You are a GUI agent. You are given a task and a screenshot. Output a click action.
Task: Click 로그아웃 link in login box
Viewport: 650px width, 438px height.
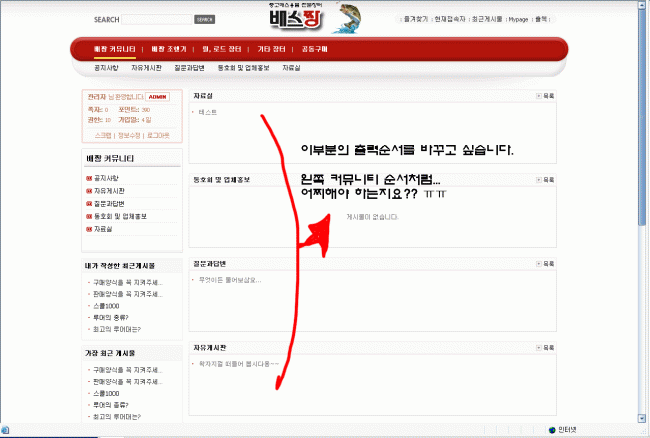pyautogui.click(x=158, y=136)
